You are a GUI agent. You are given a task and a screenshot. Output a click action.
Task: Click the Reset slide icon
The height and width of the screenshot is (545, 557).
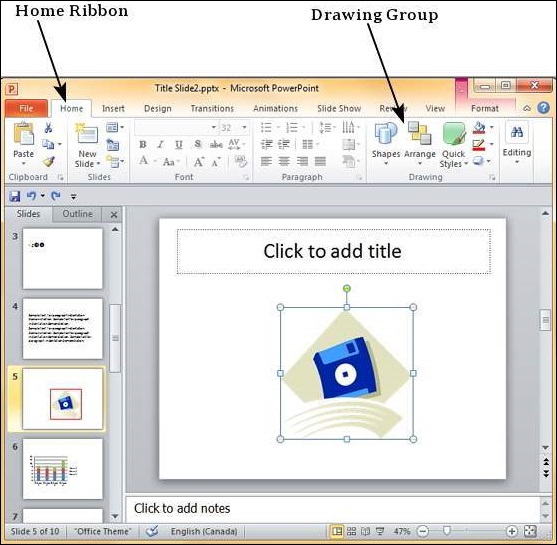tap(113, 145)
